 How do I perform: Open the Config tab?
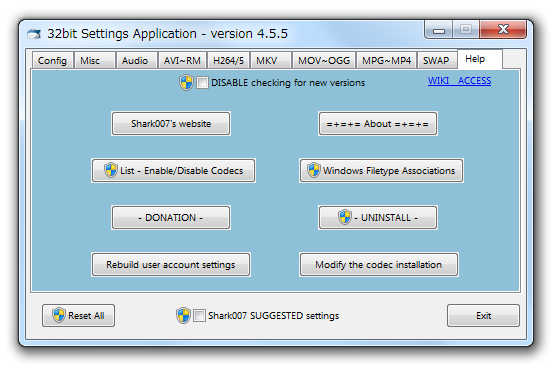coord(53,60)
